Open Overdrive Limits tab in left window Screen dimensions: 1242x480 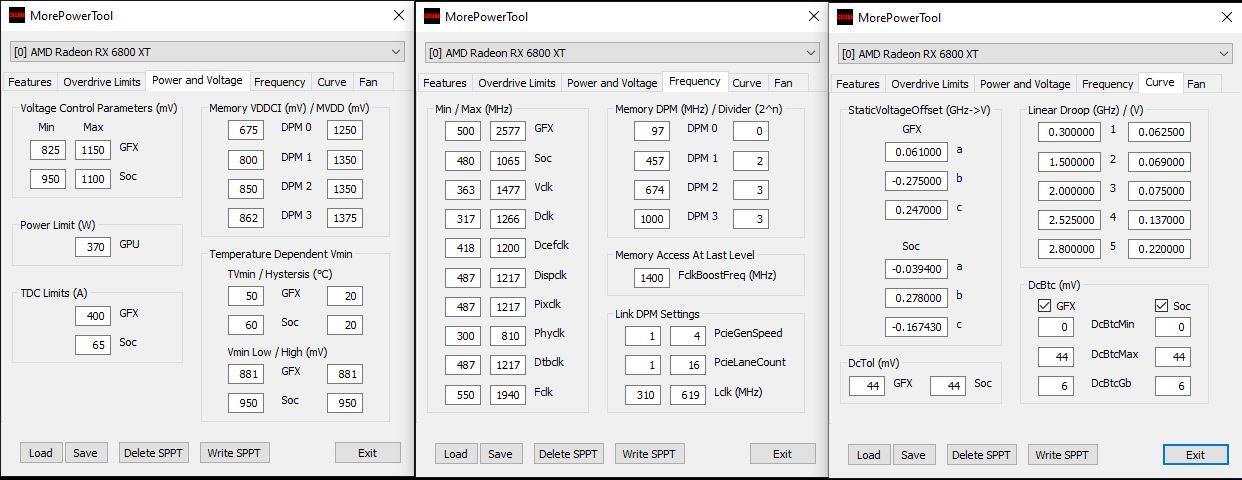point(101,82)
